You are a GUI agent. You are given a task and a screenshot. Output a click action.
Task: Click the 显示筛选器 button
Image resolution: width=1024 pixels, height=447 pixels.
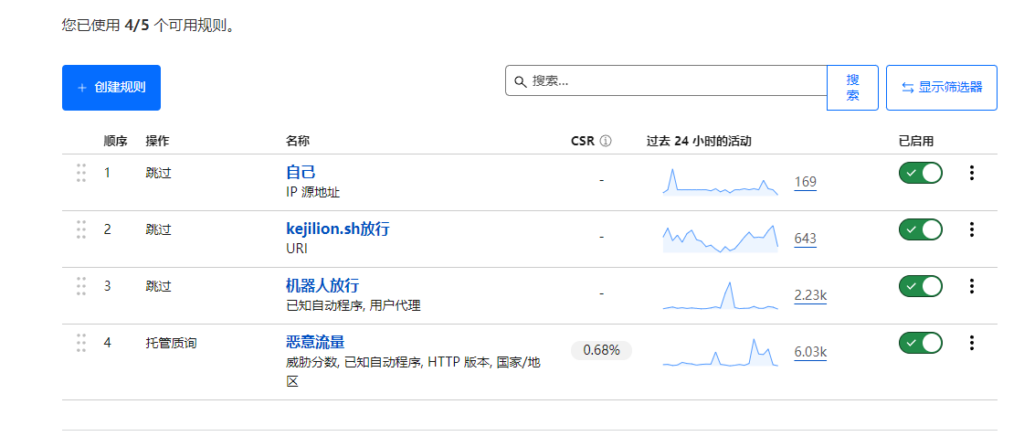tap(941, 88)
